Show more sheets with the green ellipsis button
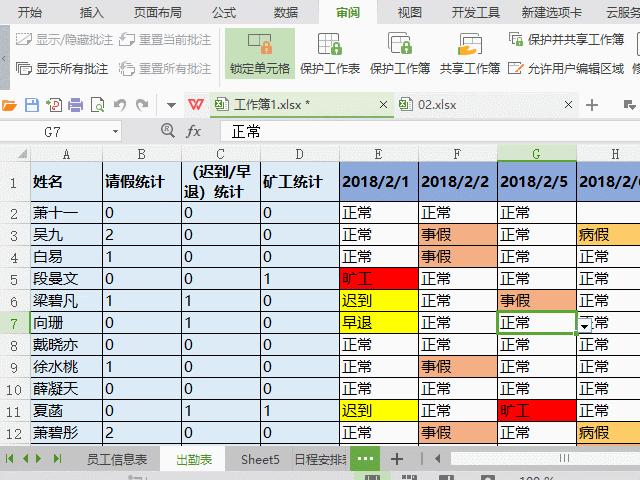 [365, 459]
